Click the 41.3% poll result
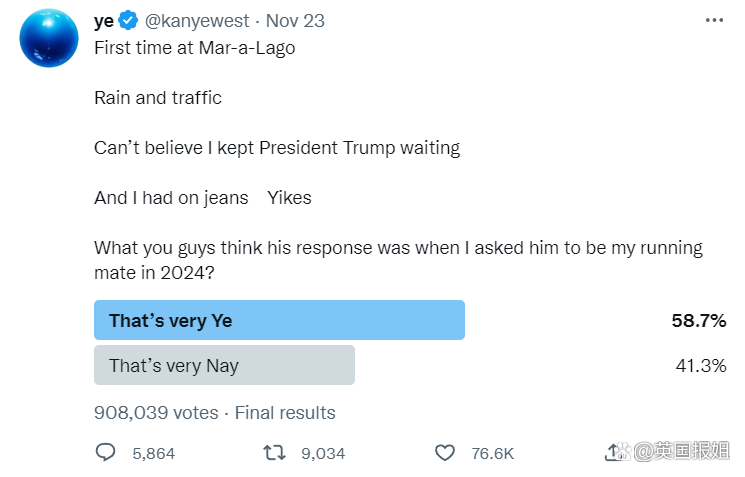The width and height of the screenshot is (745, 477). (700, 365)
